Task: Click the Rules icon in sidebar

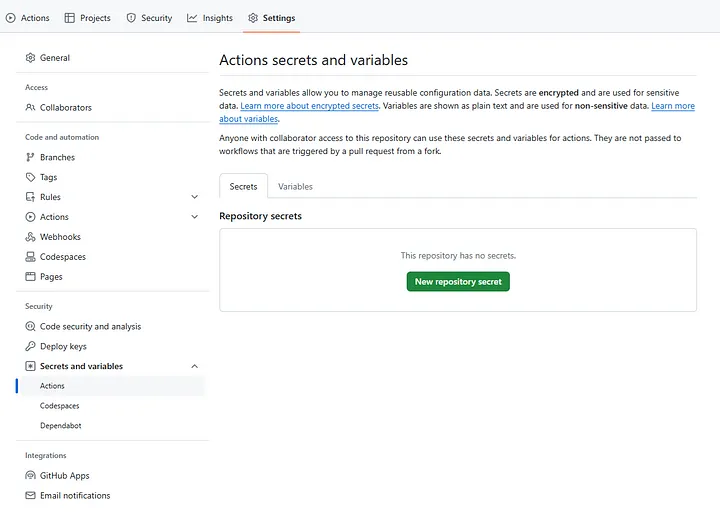Action: (x=30, y=197)
